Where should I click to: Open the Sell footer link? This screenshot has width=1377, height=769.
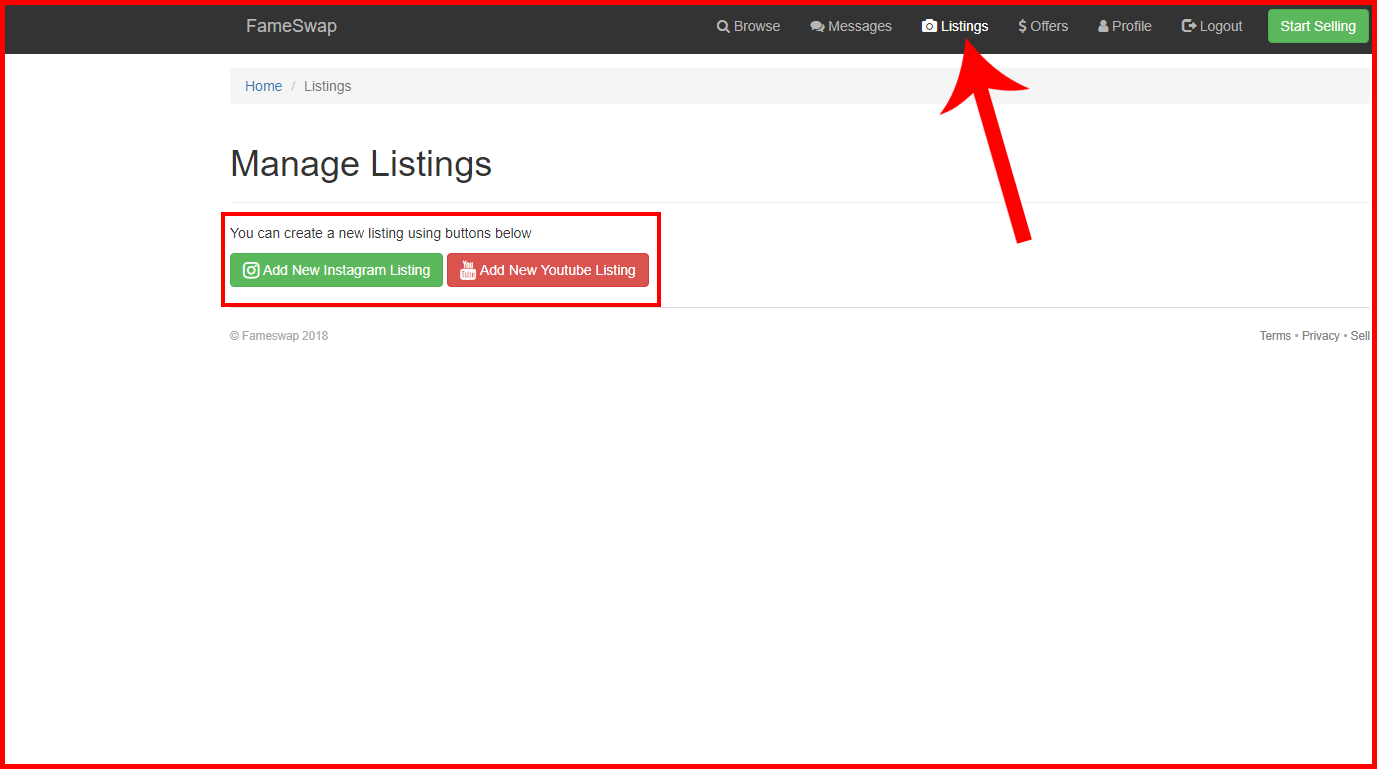click(x=1360, y=336)
